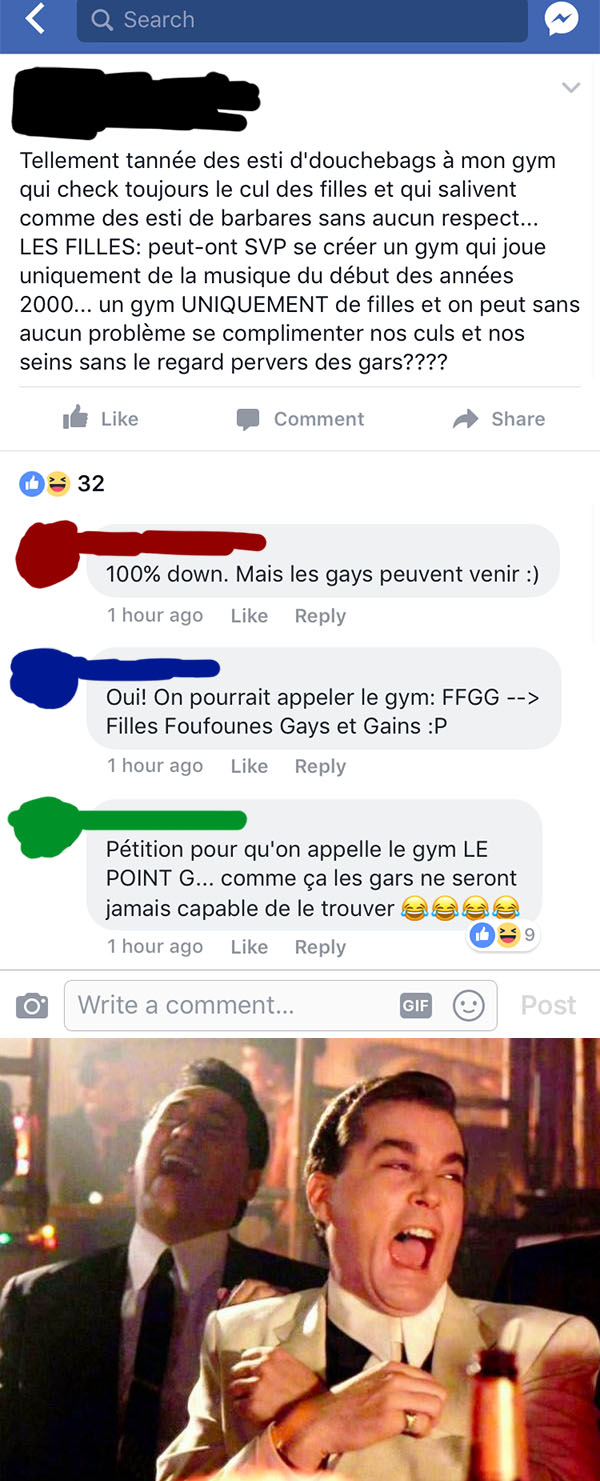Open the GIF picker

point(416,1006)
